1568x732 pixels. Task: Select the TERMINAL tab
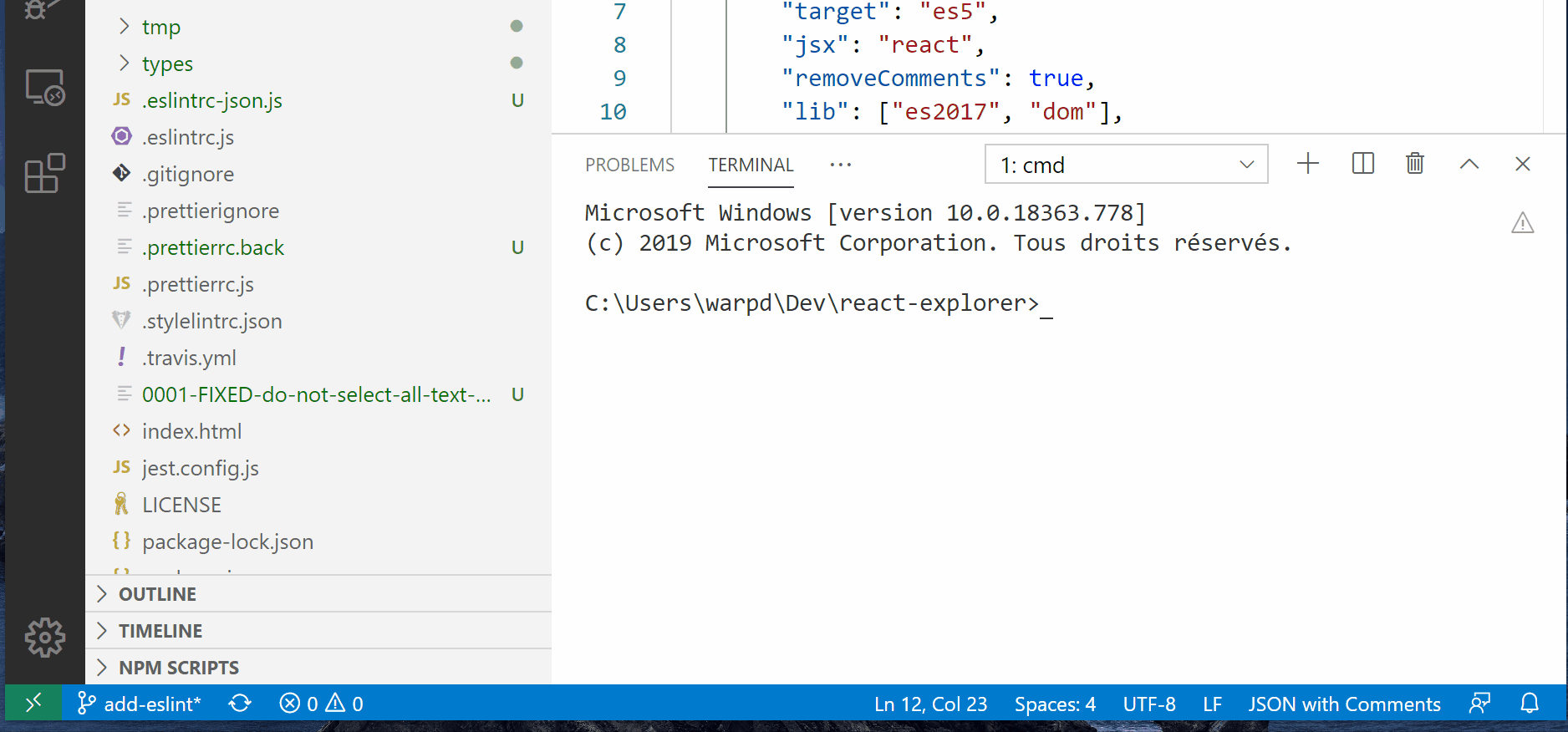(x=751, y=165)
